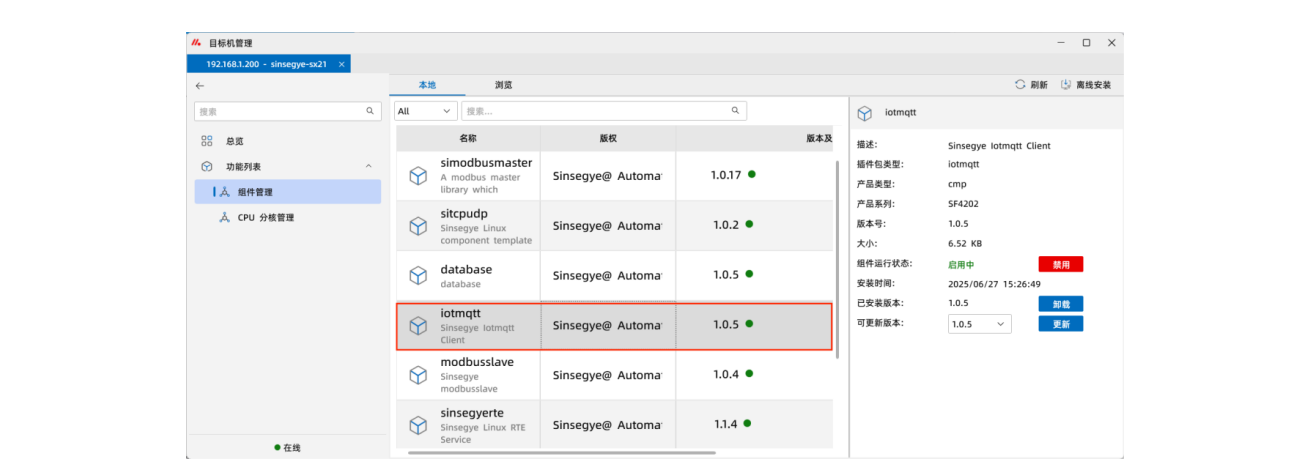Screen dimensions: 1307x475
Task: Click the component list search input field
Action: coord(595,111)
